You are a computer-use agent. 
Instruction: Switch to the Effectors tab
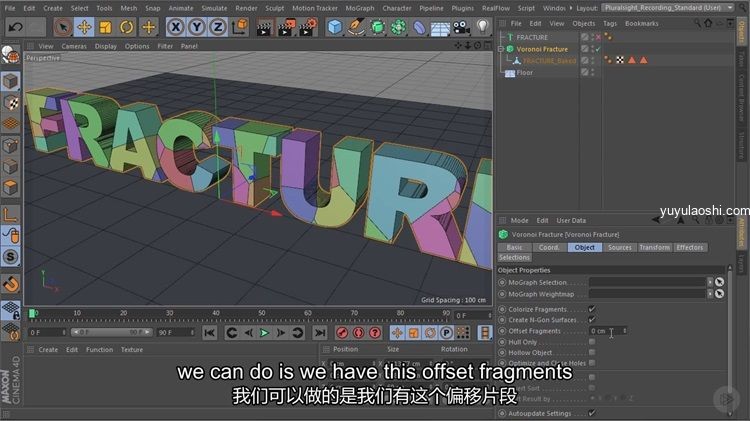pos(690,247)
